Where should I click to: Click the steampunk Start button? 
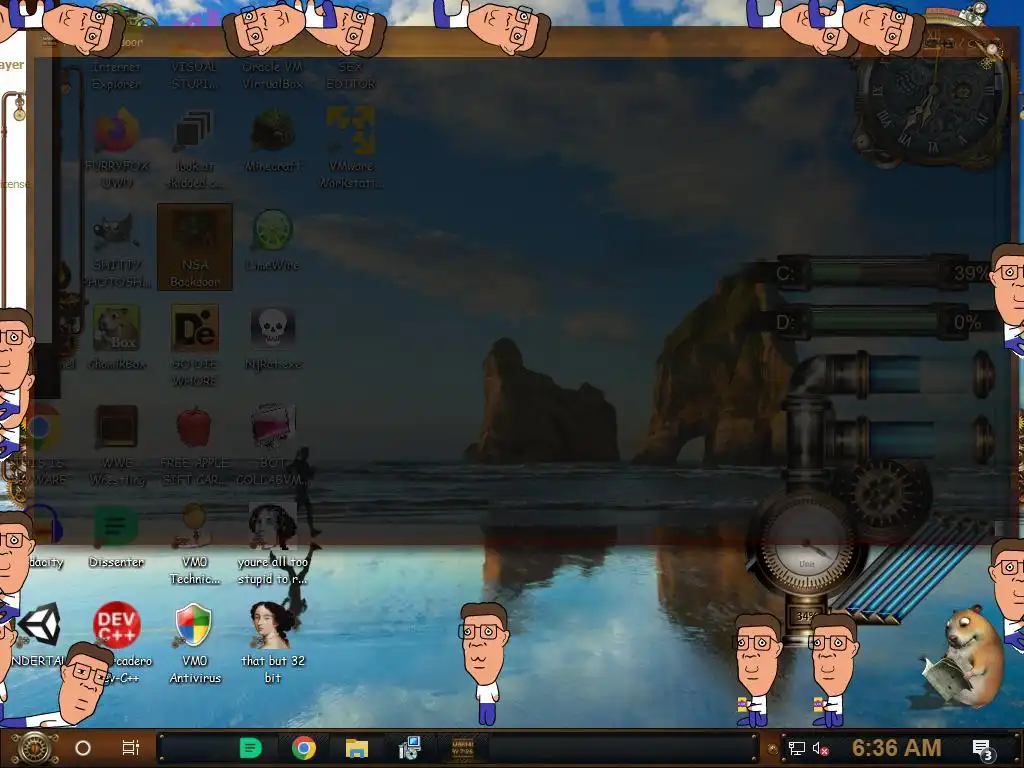[34, 748]
